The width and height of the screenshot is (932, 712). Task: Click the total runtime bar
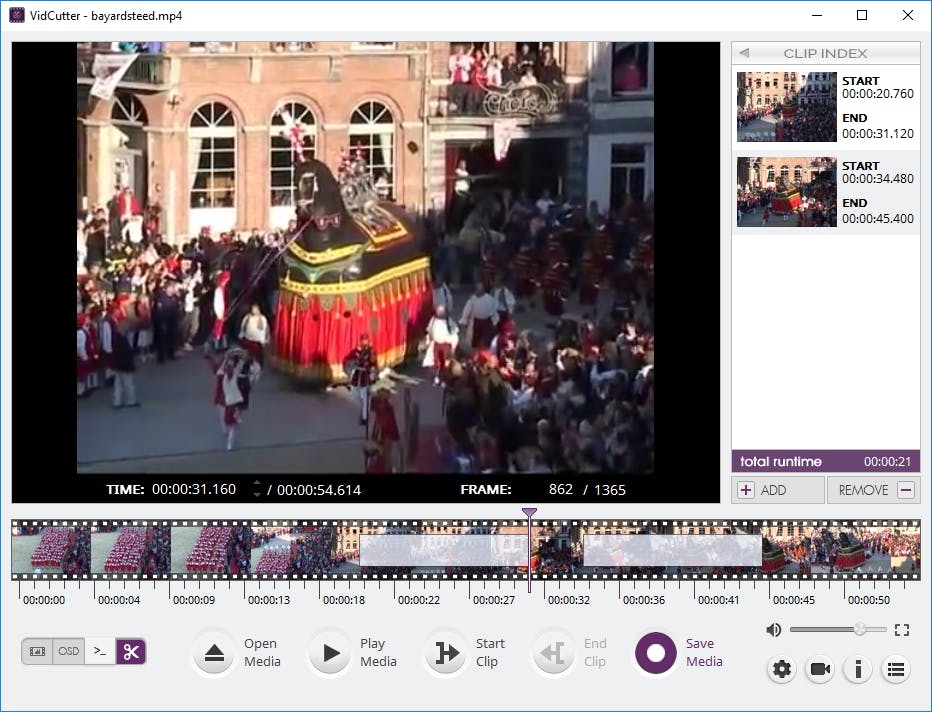pos(826,461)
